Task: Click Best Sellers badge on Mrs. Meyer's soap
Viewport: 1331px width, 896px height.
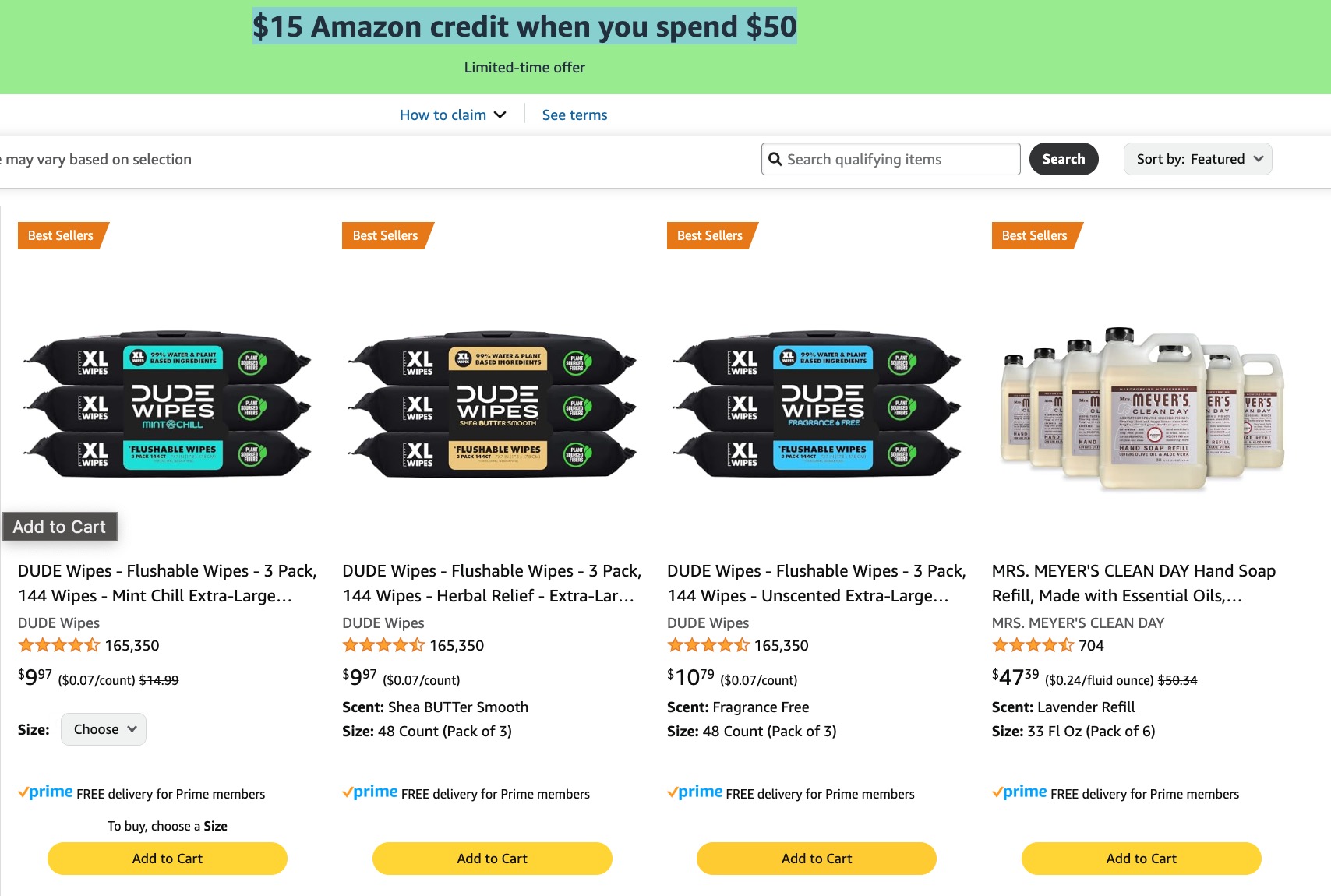Action: click(x=1034, y=236)
